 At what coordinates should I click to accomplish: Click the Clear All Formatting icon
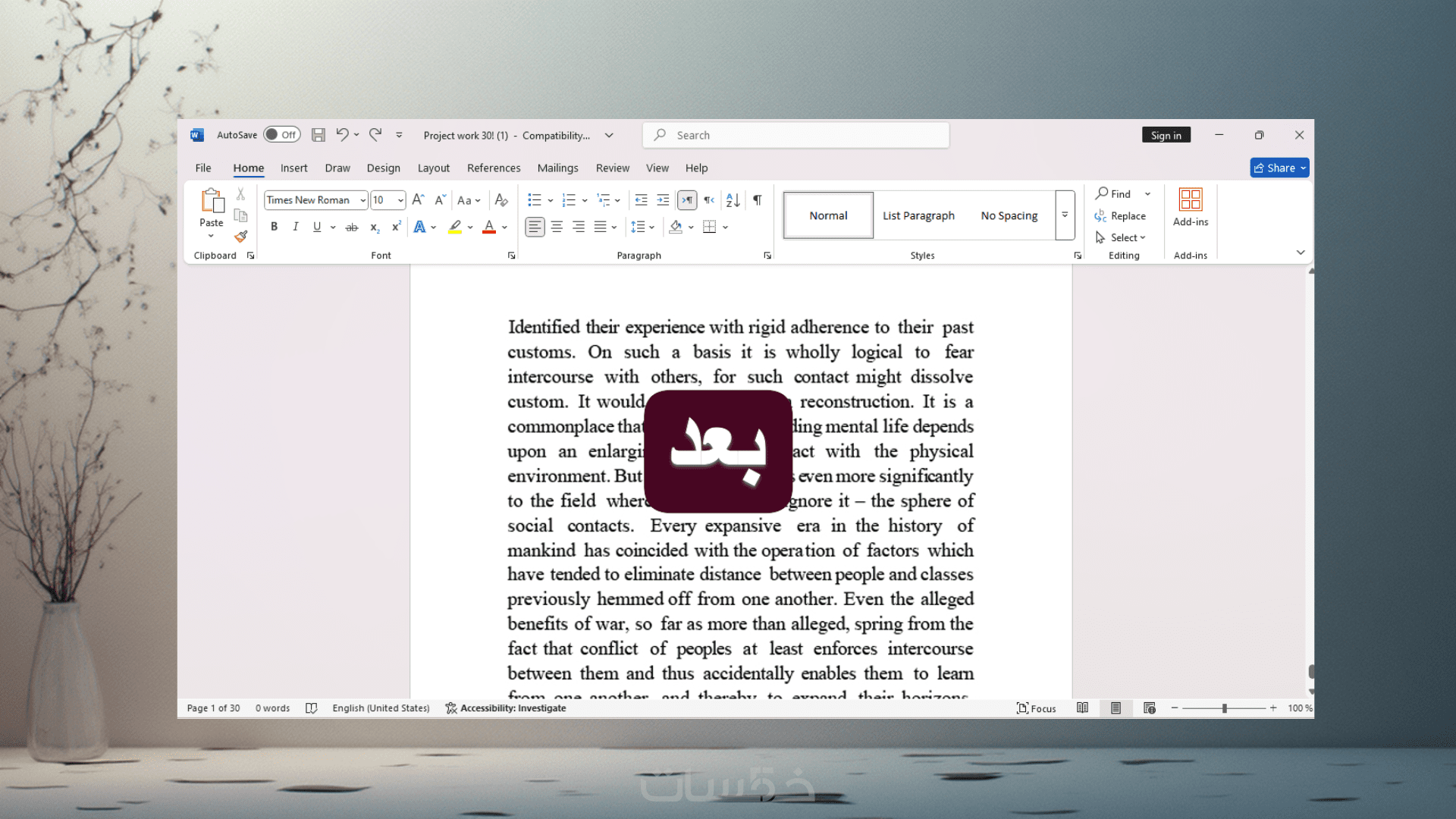(501, 200)
